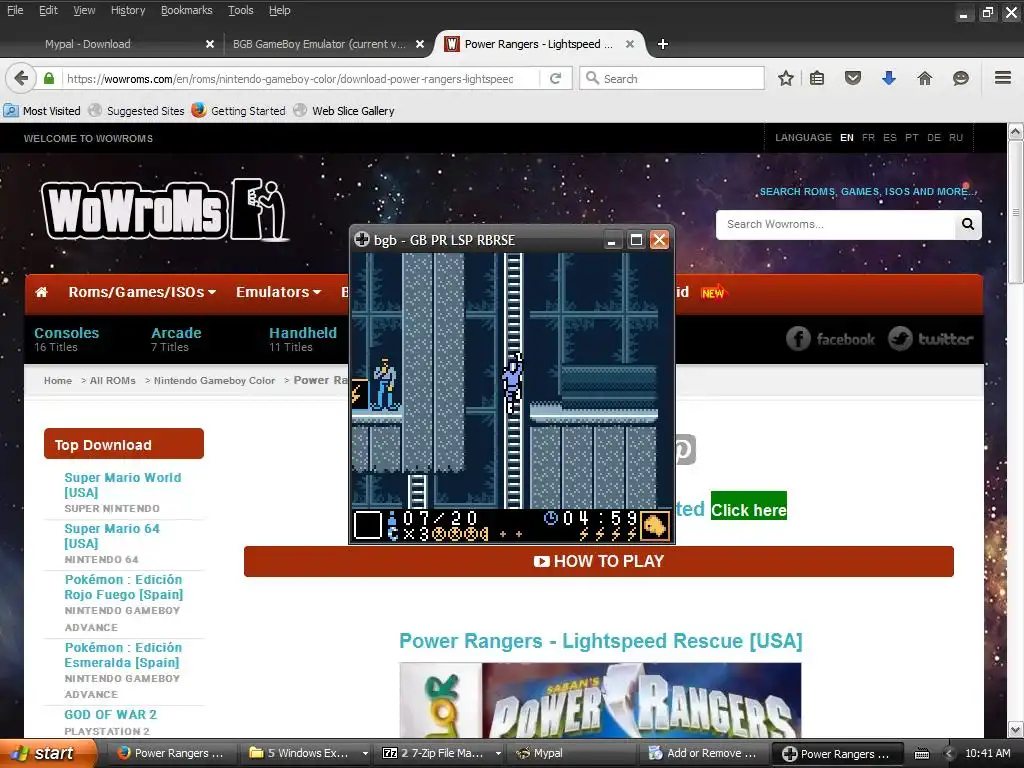Open the browser hamburger menu
1024x768 pixels.
pyautogui.click(x=1003, y=78)
